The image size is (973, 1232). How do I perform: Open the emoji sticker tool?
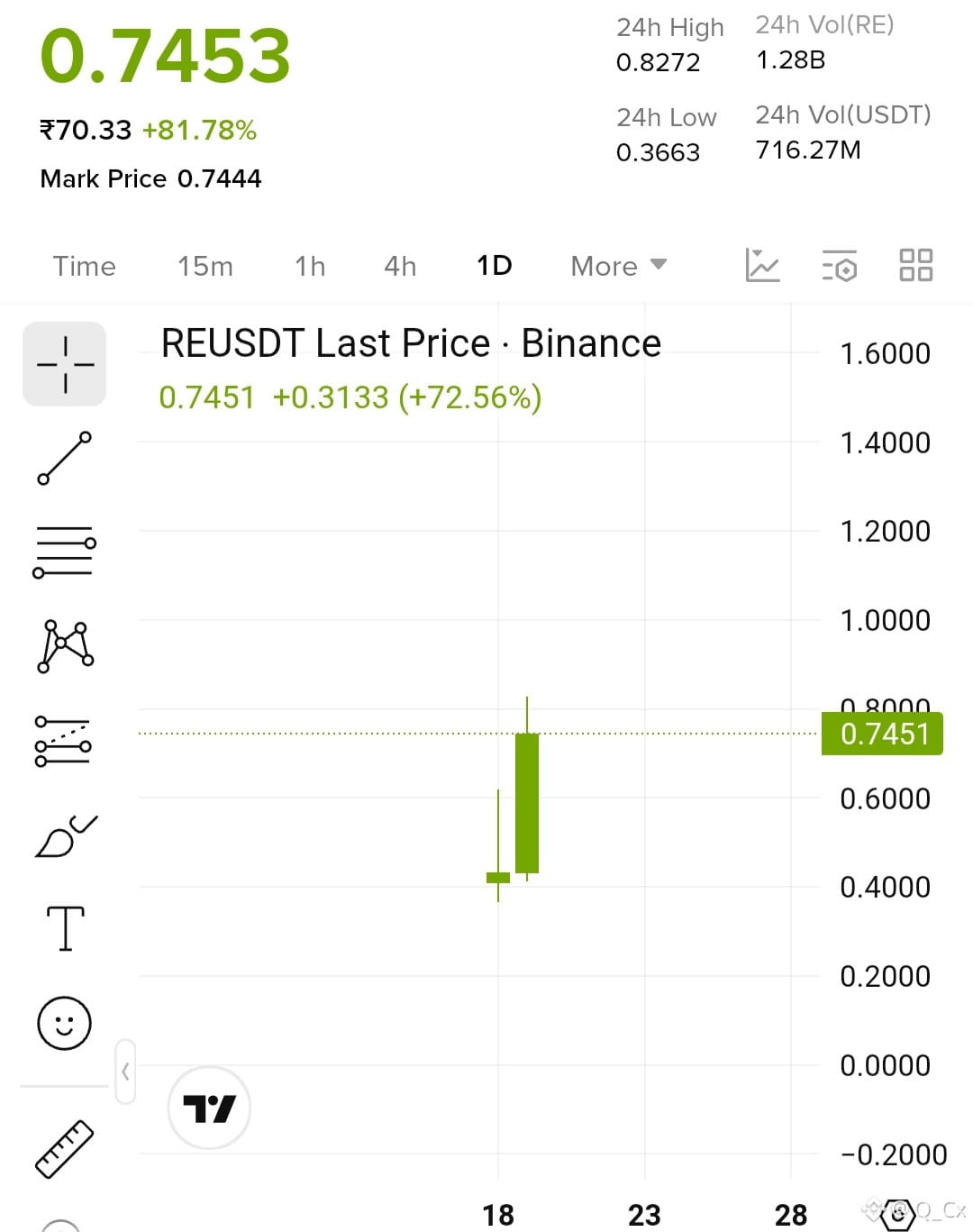64,1023
